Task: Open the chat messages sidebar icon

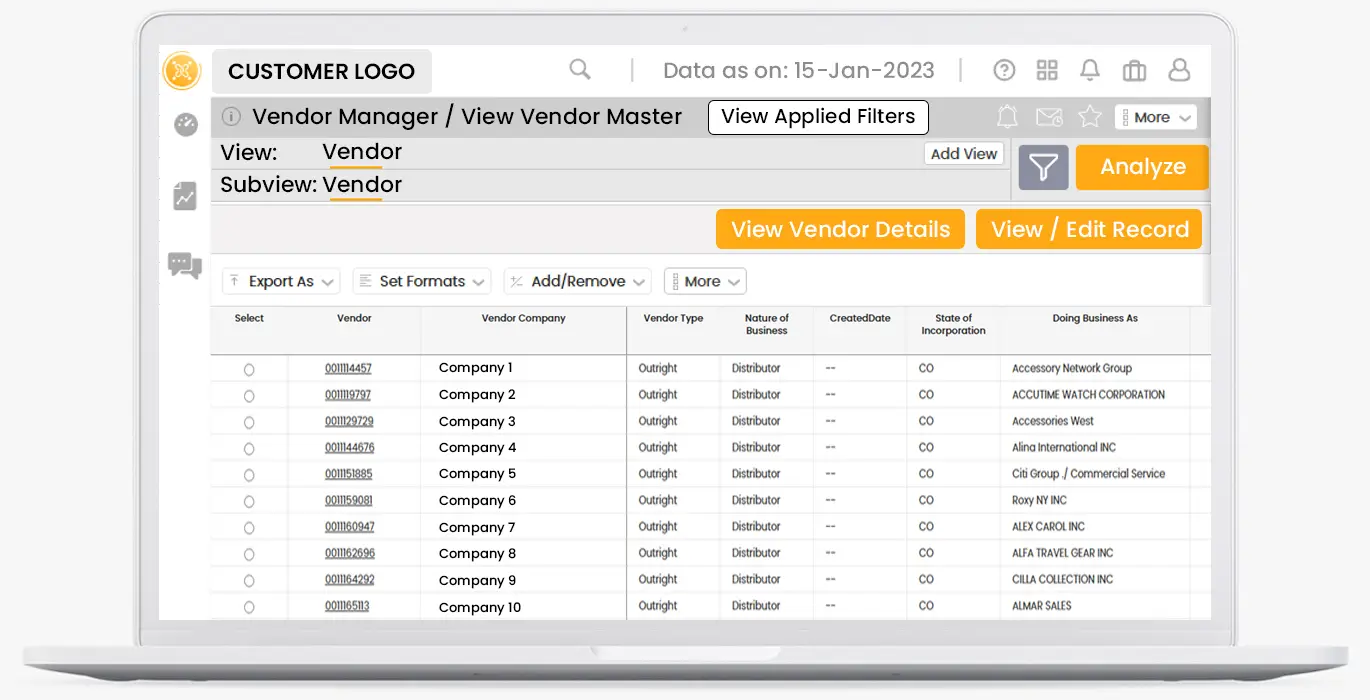Action: pos(185,265)
